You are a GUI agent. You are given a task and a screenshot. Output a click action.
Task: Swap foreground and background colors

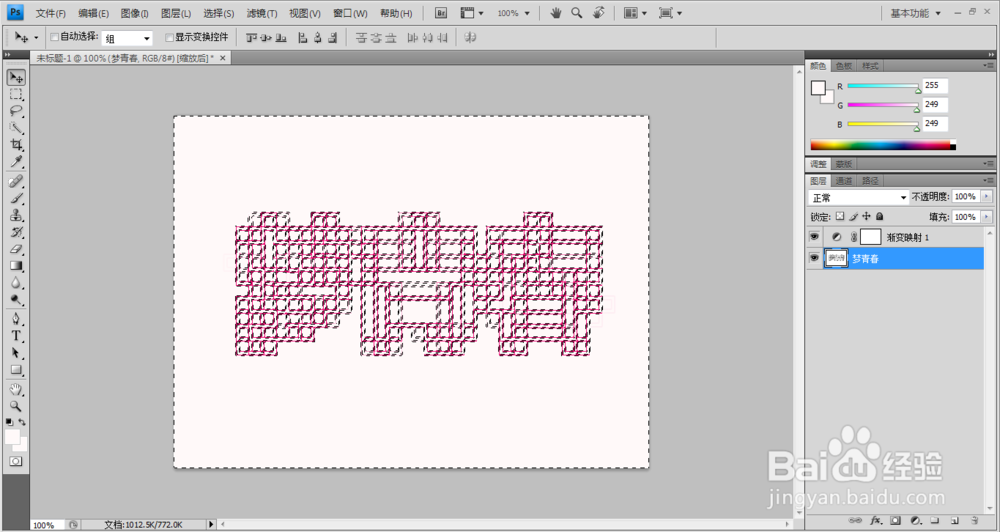[x=22, y=422]
